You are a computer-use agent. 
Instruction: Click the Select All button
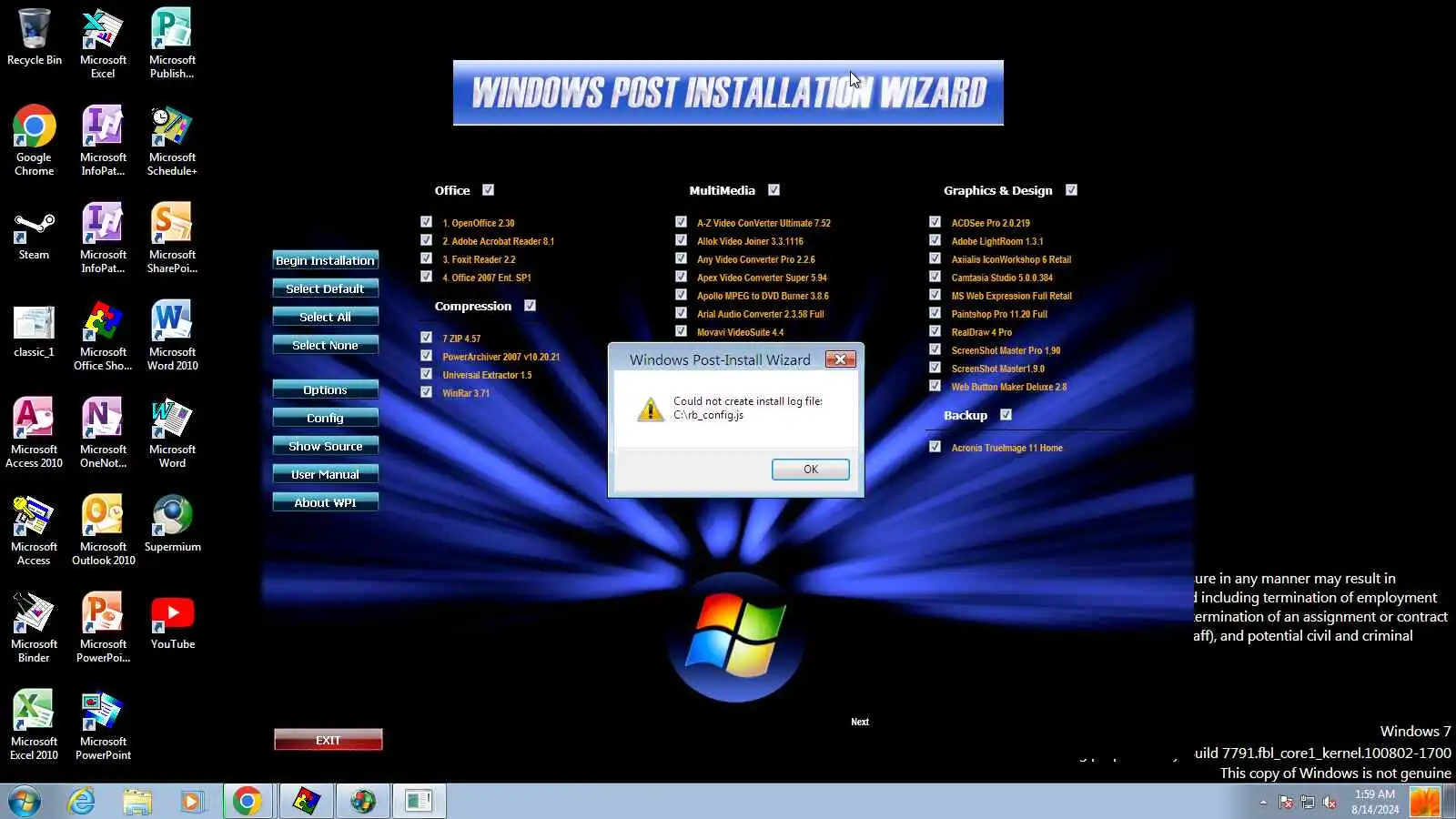pos(325,317)
